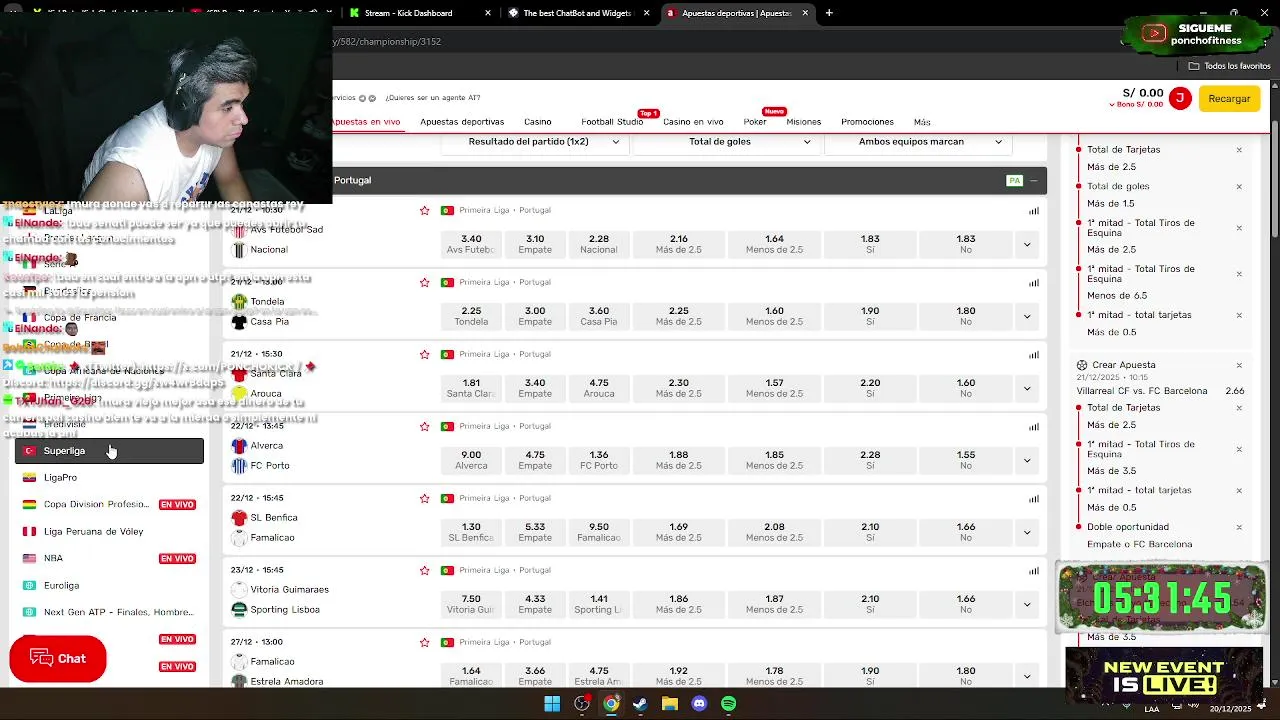Star the Famalicao vs Estrela Amadora match
The height and width of the screenshot is (720, 1280).
pos(425,642)
